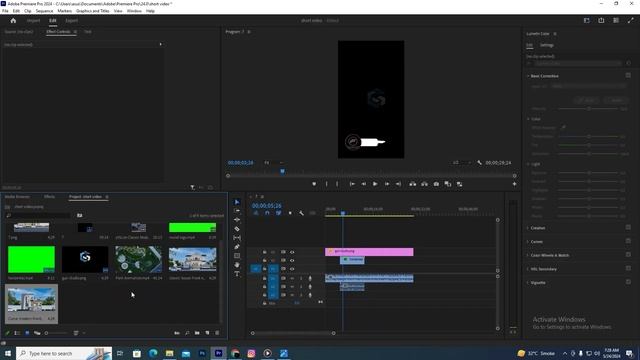
Task: Click the Lumetri Temperature slider
Action: 589,136
